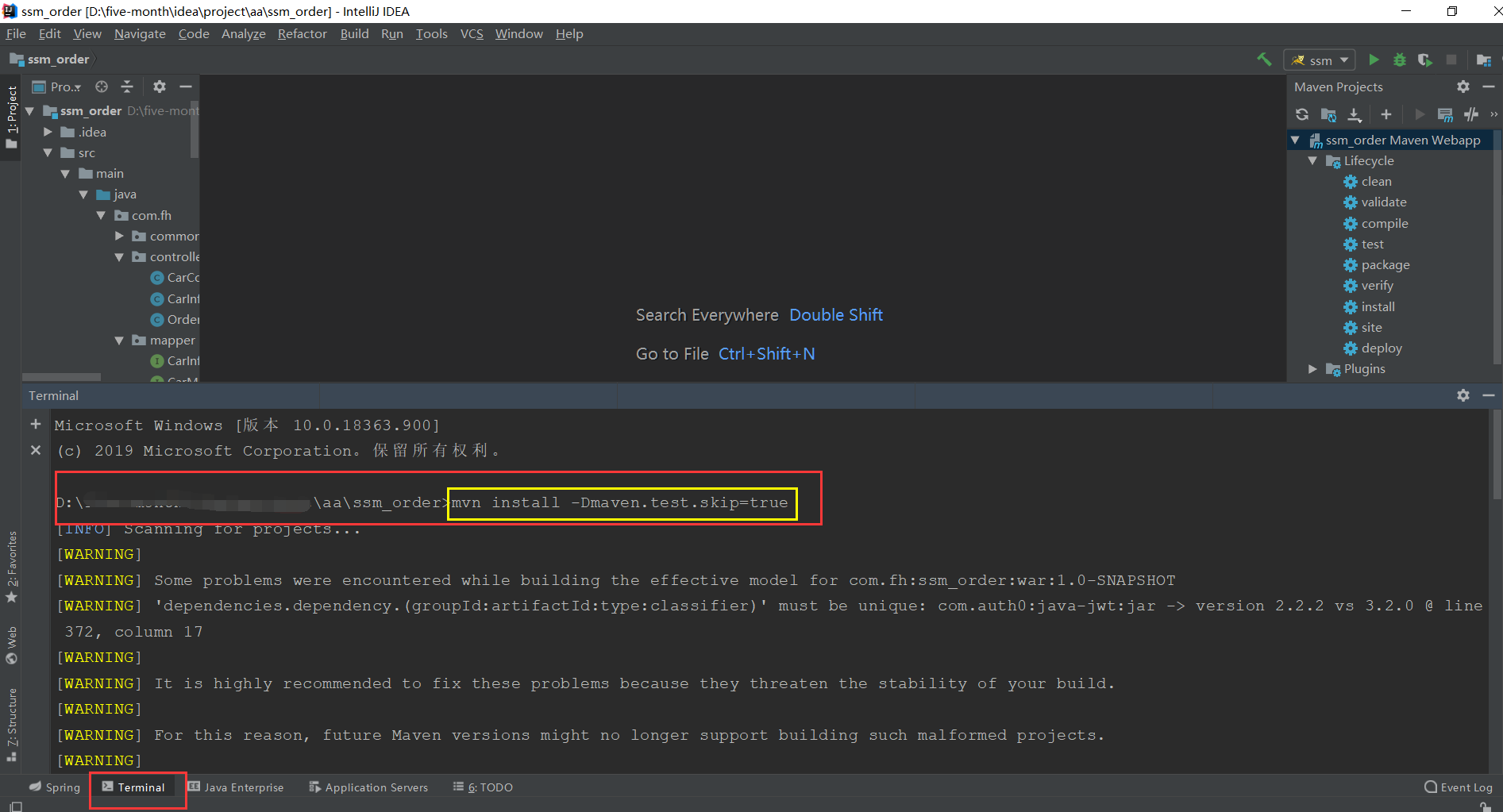This screenshot has height=812, width=1503.
Task: Toggle Skip Tests mode in Maven panel
Action: coord(1470,114)
